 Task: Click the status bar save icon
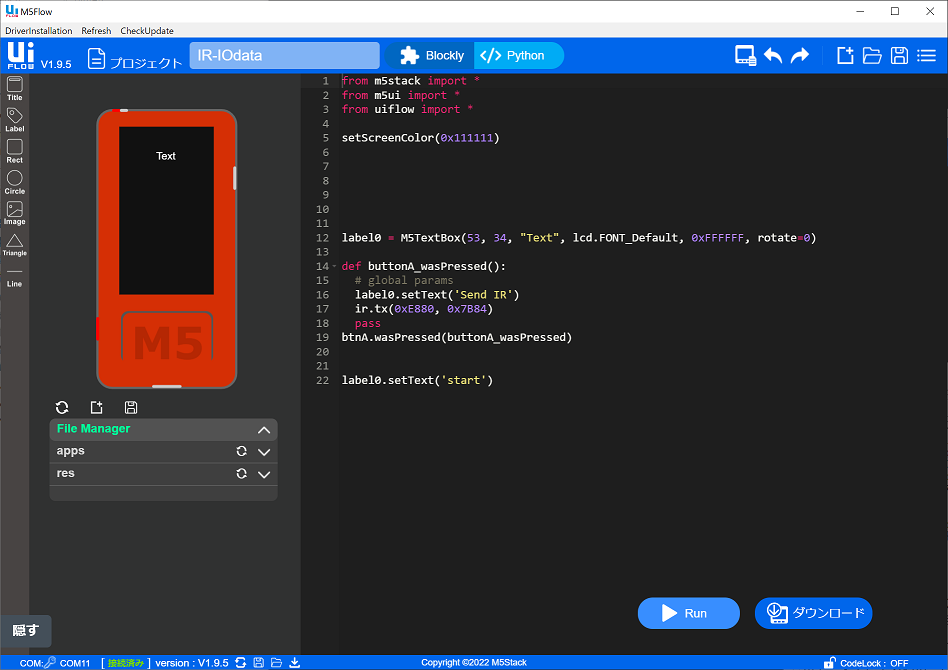(259, 663)
